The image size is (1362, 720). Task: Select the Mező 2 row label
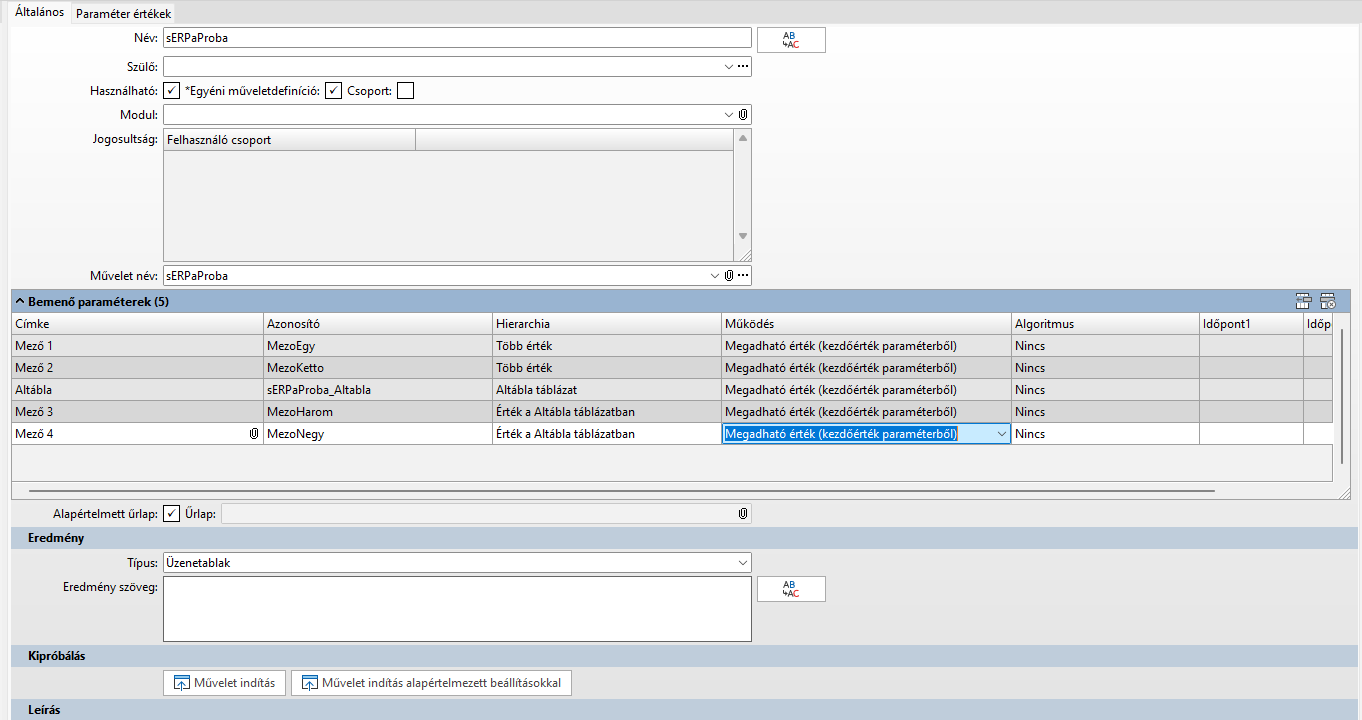[138, 368]
